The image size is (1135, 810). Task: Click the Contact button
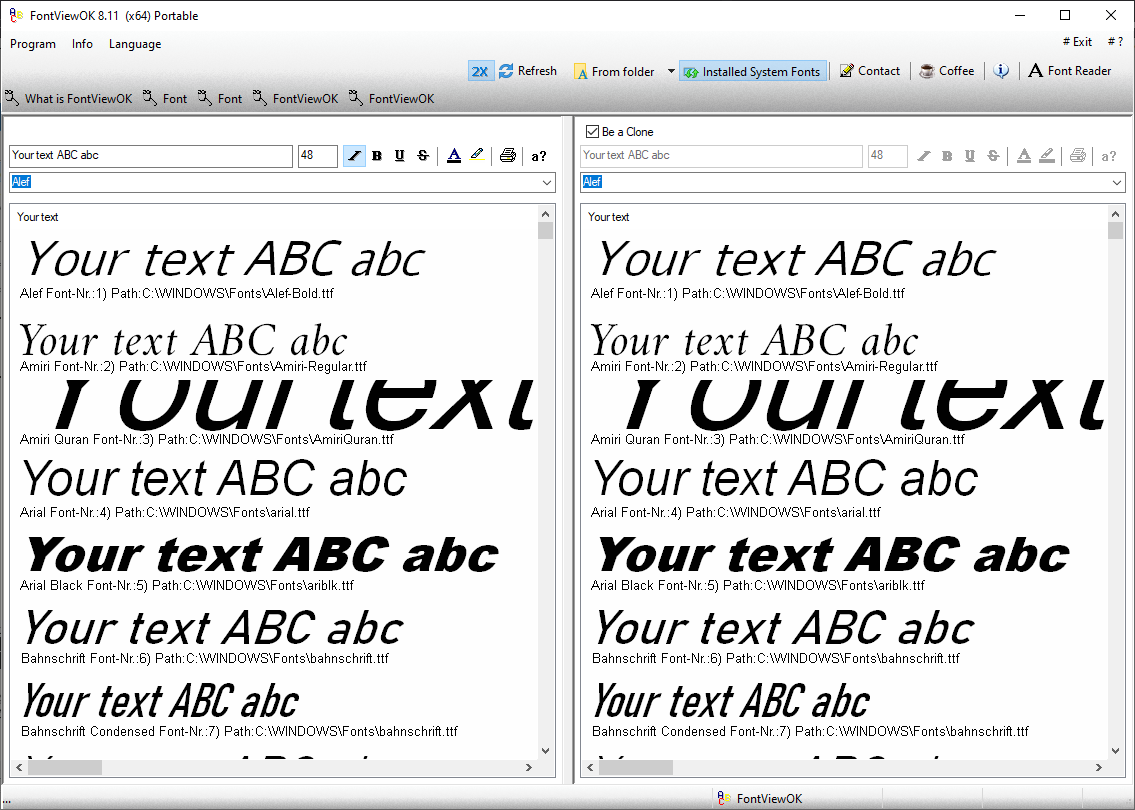(869, 71)
